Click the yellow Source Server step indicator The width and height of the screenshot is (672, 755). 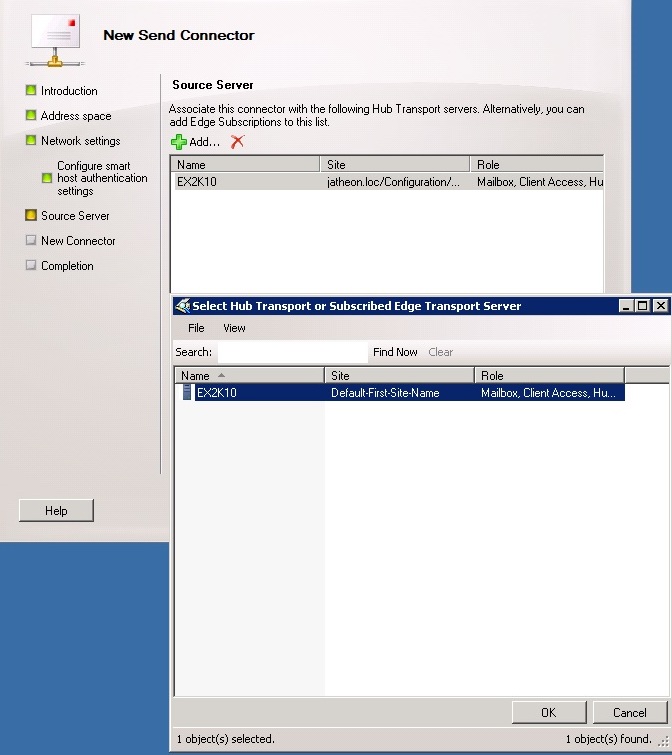pyautogui.click(x=31, y=215)
